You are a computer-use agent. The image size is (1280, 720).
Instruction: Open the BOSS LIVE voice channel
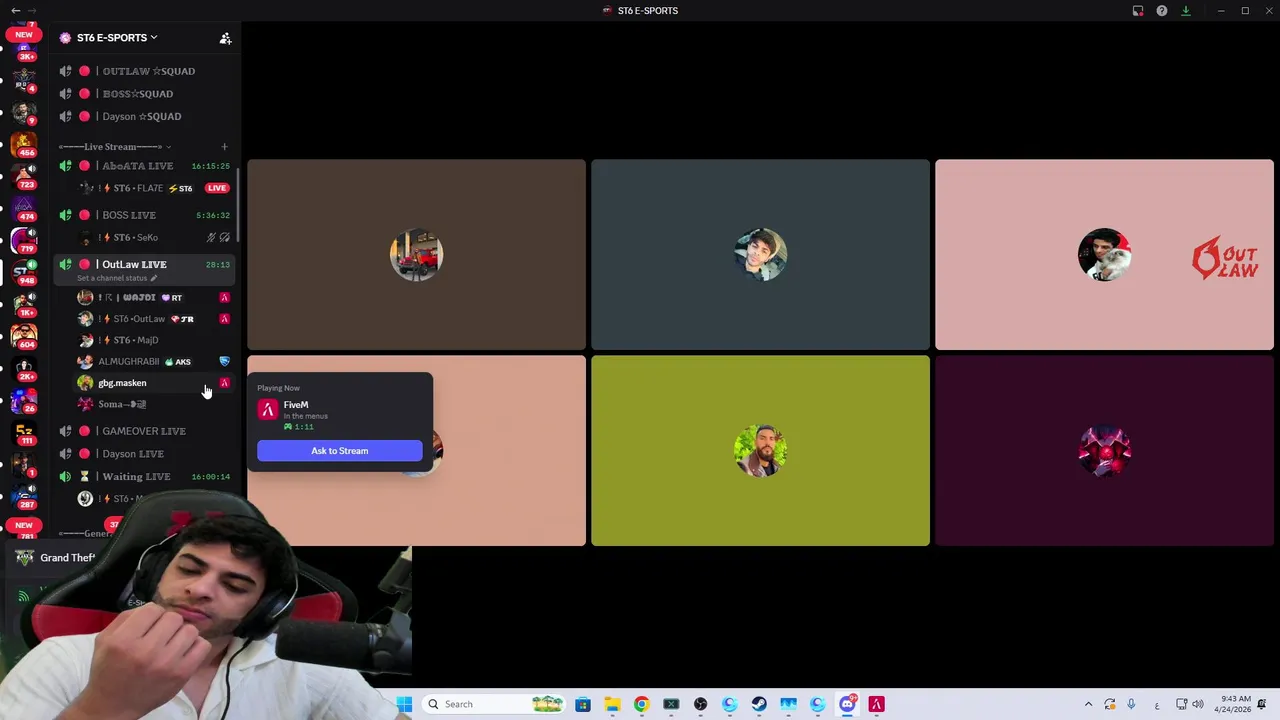point(144,215)
